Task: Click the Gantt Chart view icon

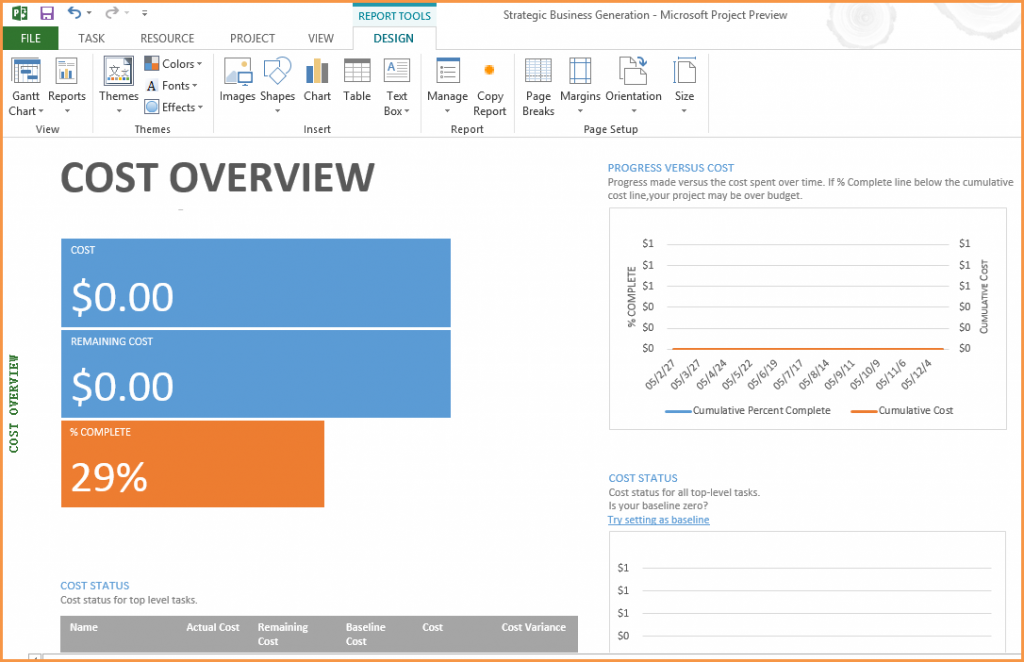Action: click(x=26, y=71)
